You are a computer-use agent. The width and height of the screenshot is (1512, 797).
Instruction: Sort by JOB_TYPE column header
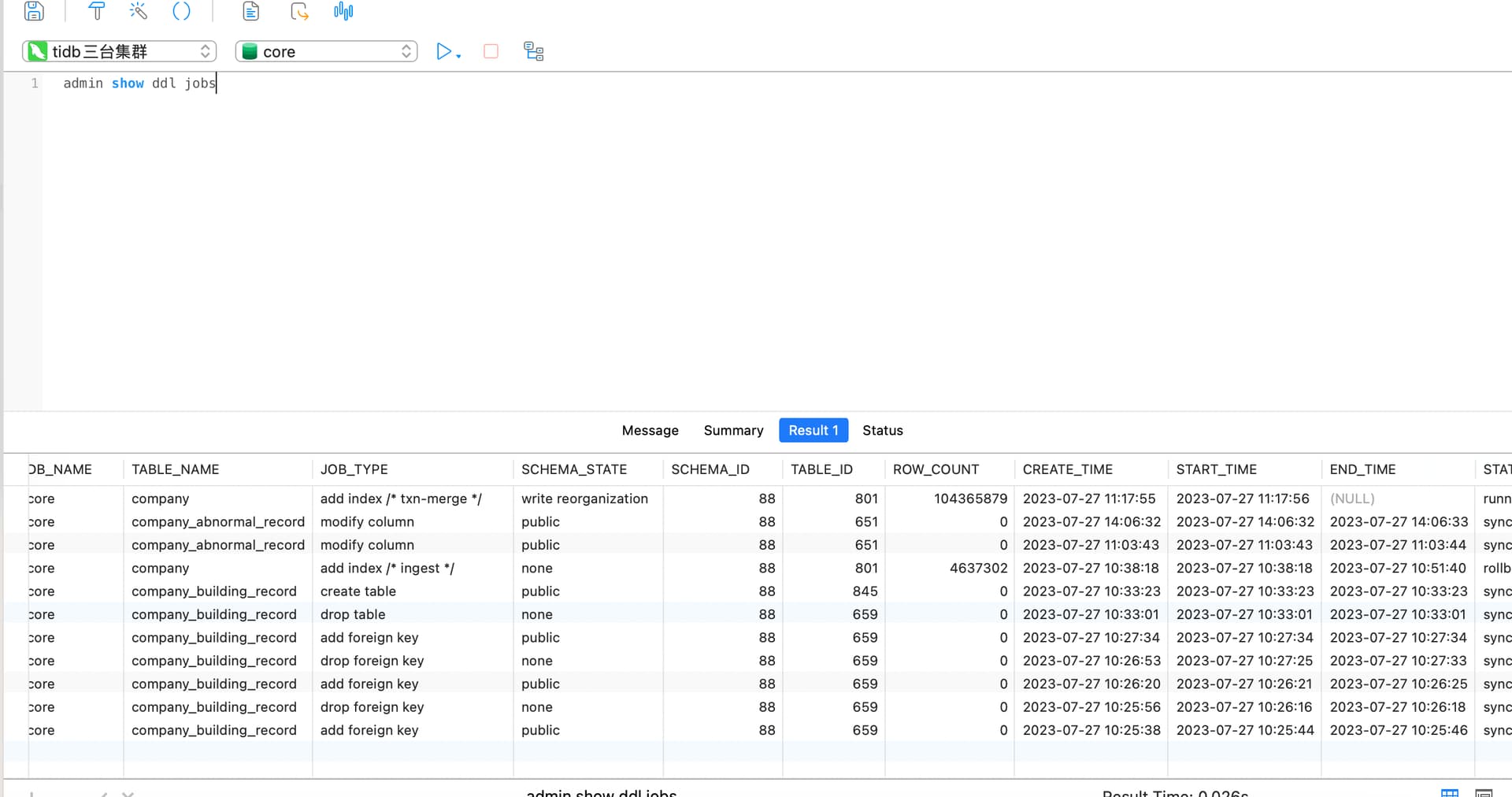click(x=413, y=469)
